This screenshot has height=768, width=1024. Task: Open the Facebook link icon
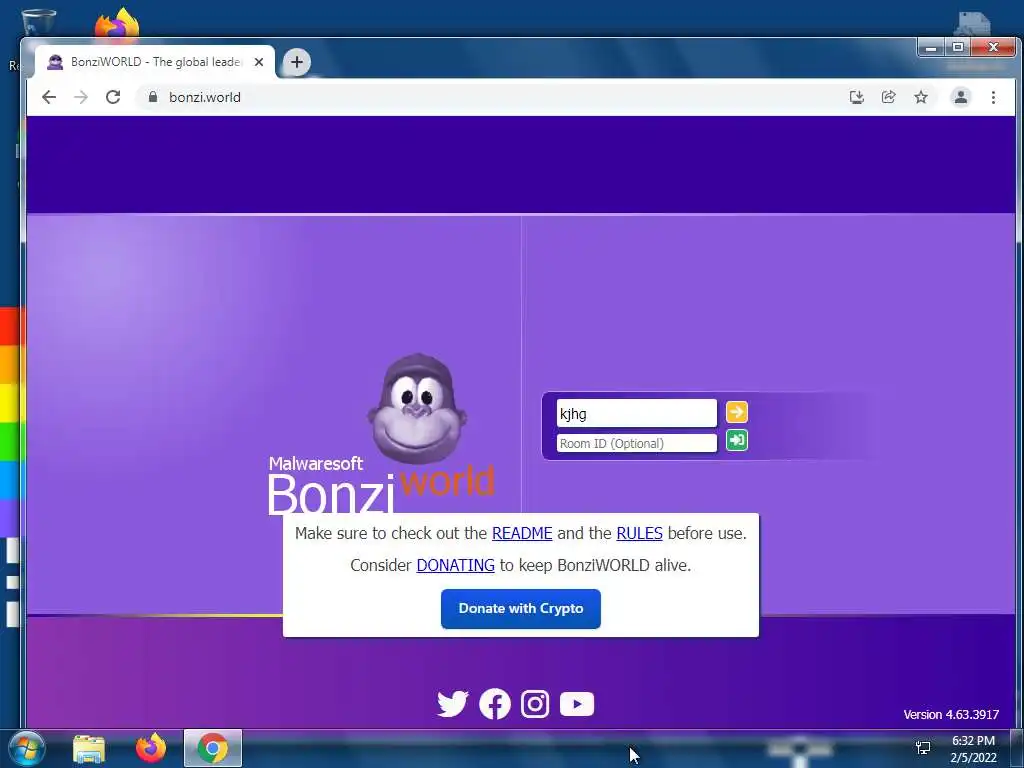pyautogui.click(x=495, y=704)
